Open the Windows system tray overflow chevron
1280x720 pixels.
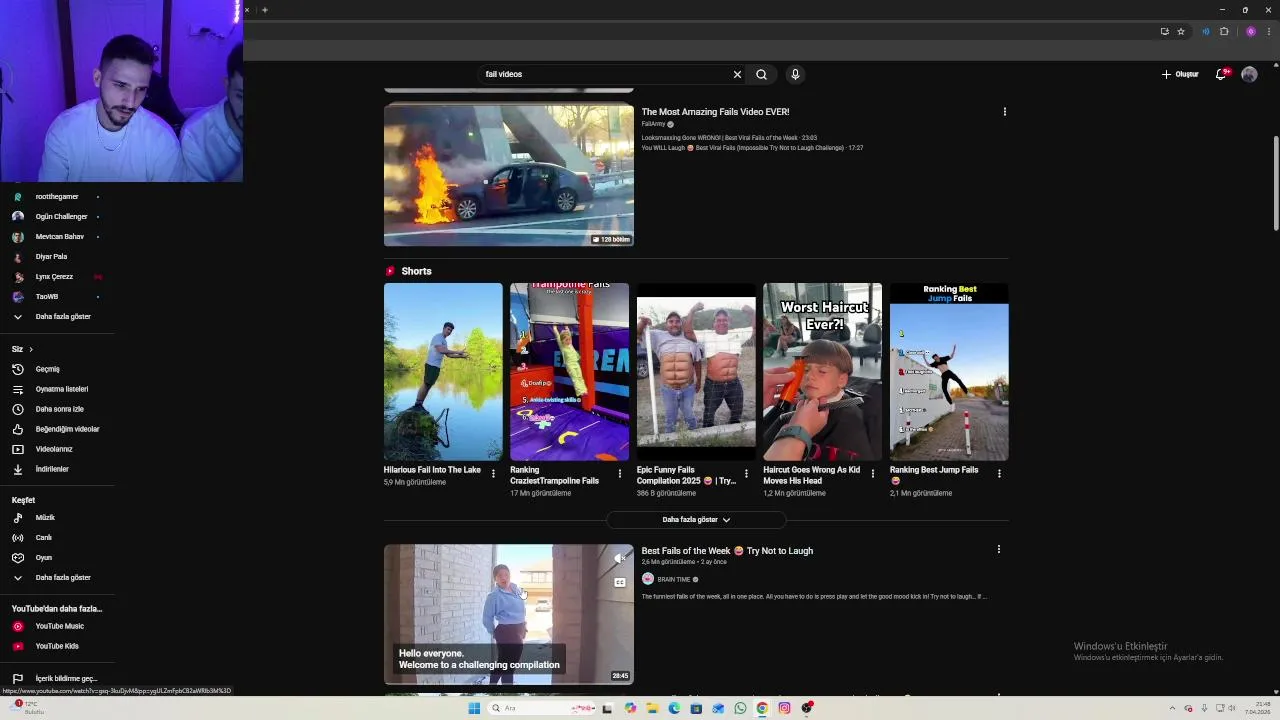click(x=1171, y=708)
